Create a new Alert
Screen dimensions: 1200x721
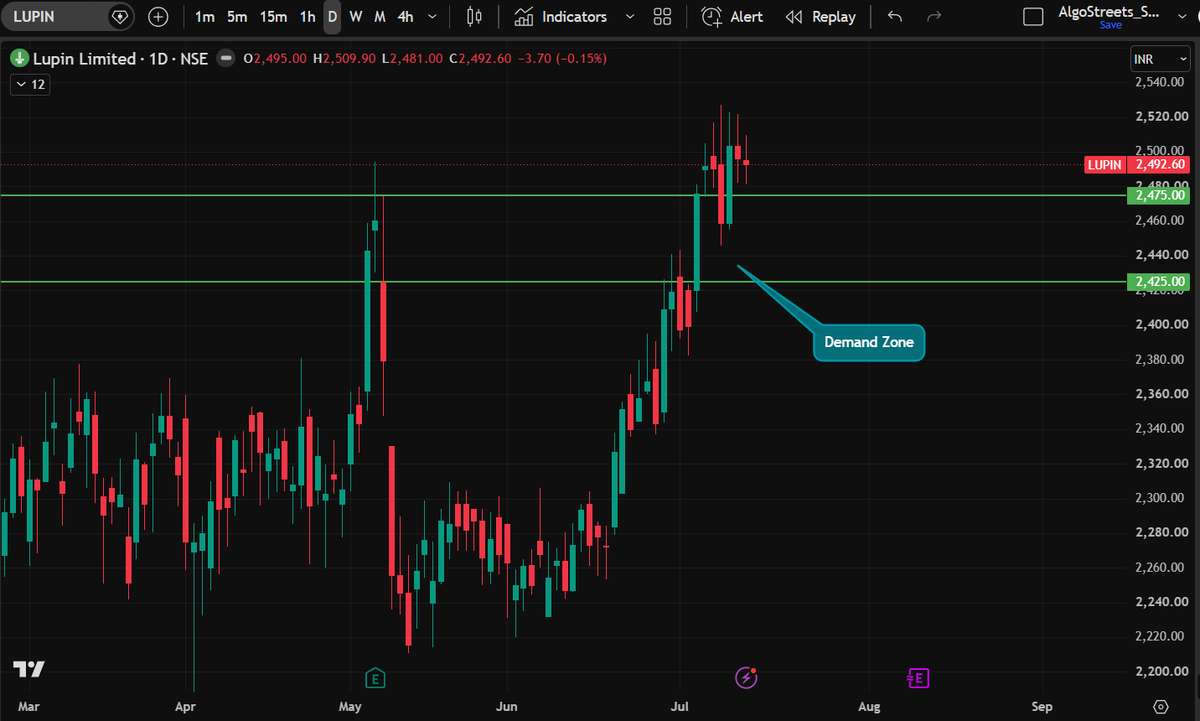coord(732,17)
